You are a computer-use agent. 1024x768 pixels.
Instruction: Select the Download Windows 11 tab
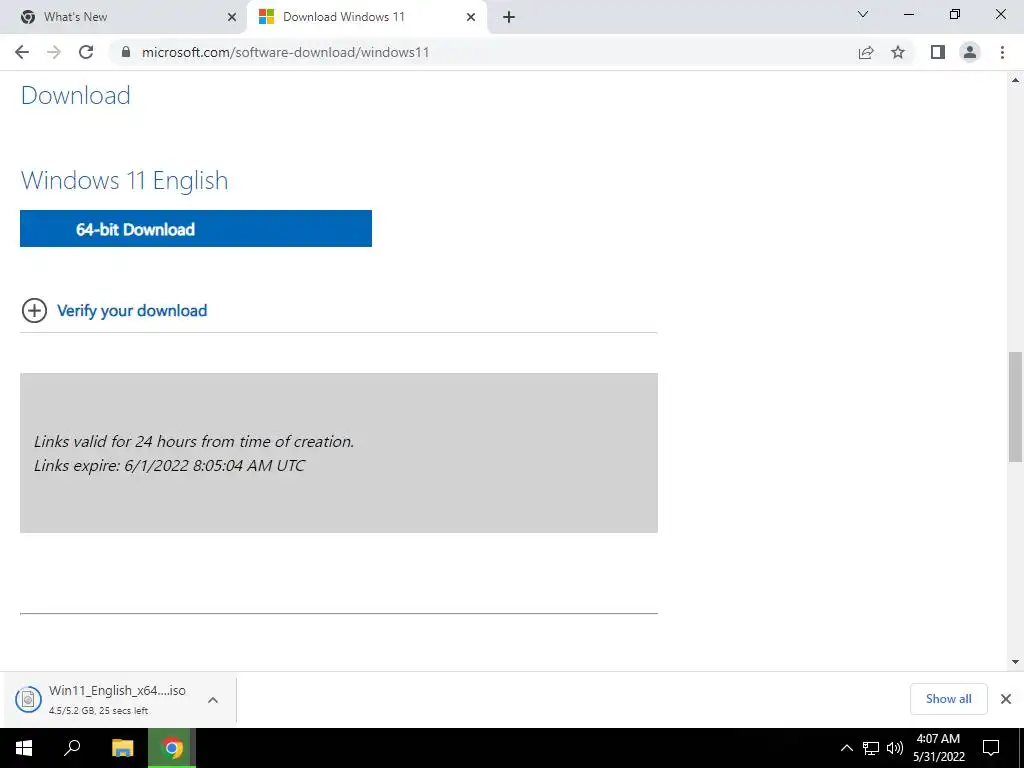tap(368, 17)
